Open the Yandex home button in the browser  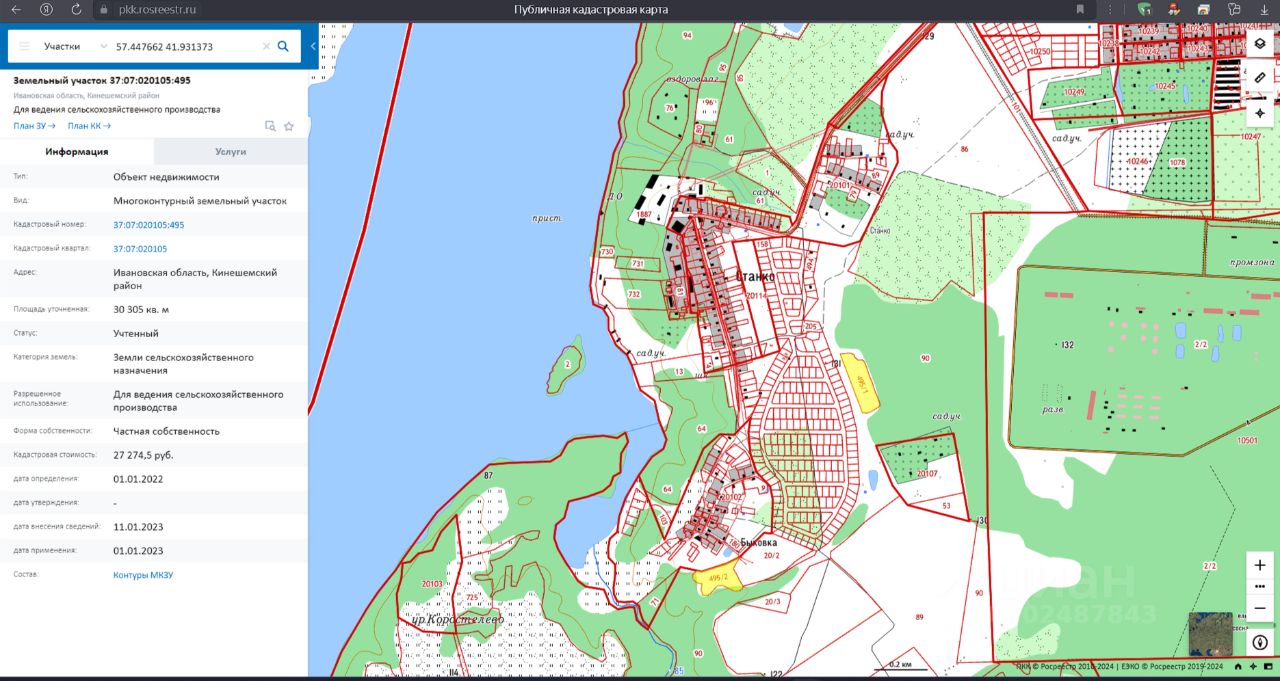[46, 9]
